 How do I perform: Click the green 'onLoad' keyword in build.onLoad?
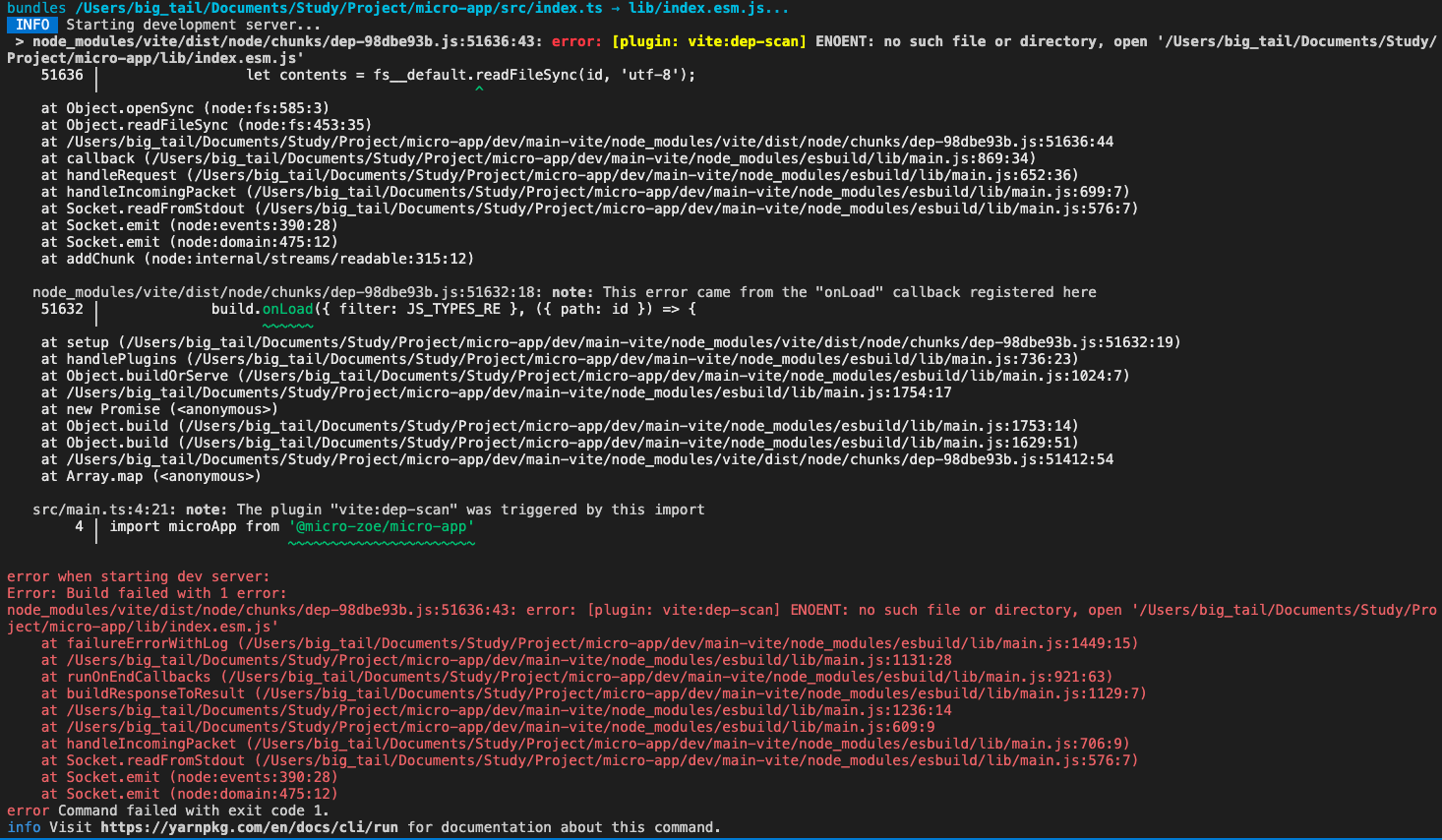click(x=287, y=309)
